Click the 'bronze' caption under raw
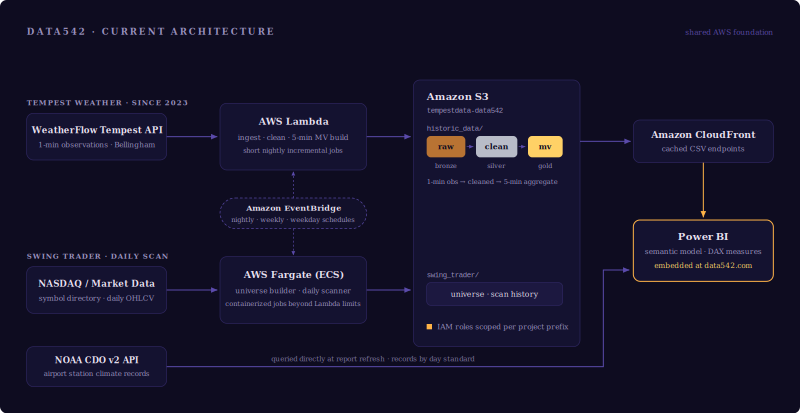Viewport: 800px width, 413px height. 446,166
